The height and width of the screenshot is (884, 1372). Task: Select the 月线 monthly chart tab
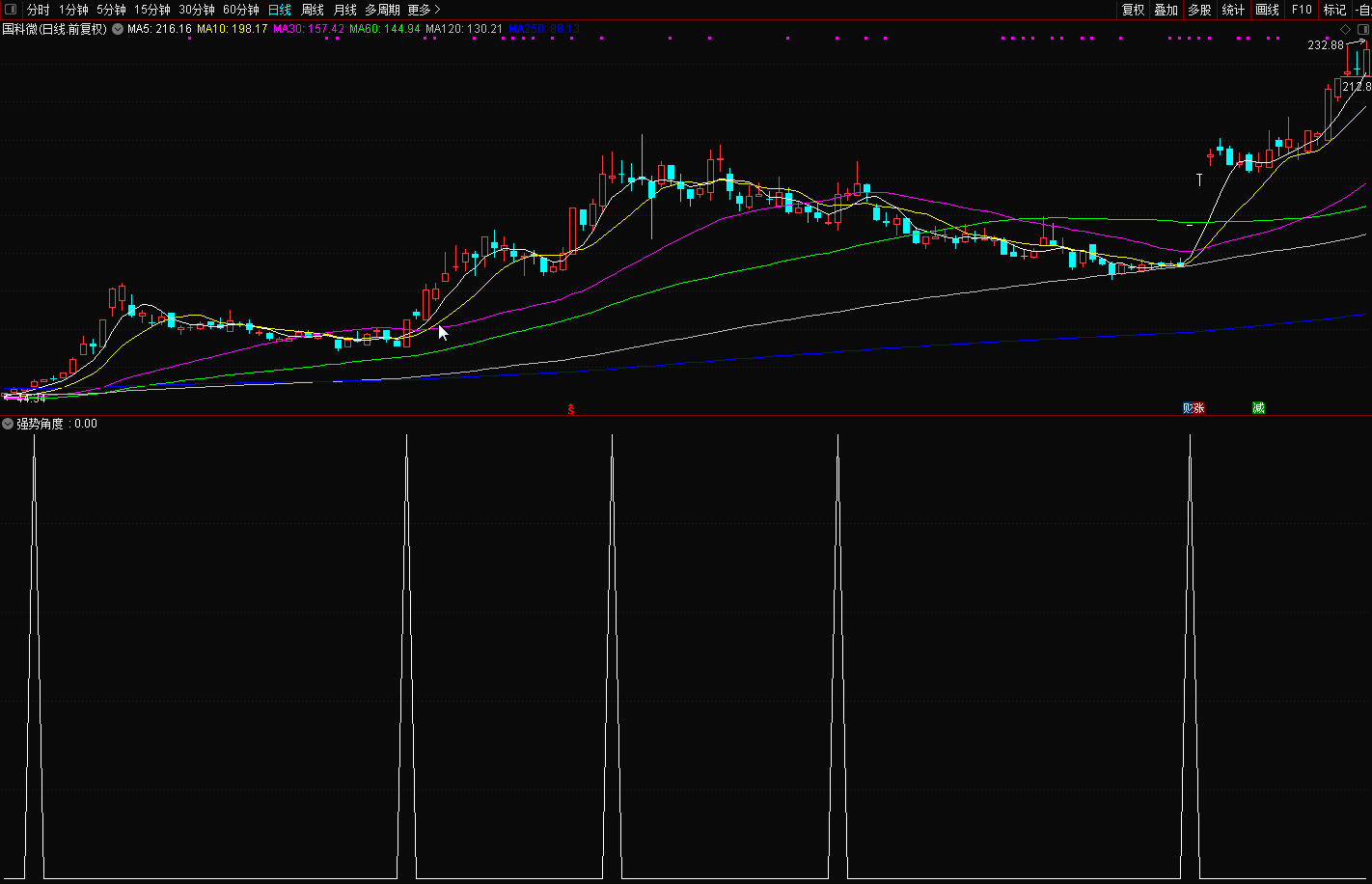pos(345,10)
